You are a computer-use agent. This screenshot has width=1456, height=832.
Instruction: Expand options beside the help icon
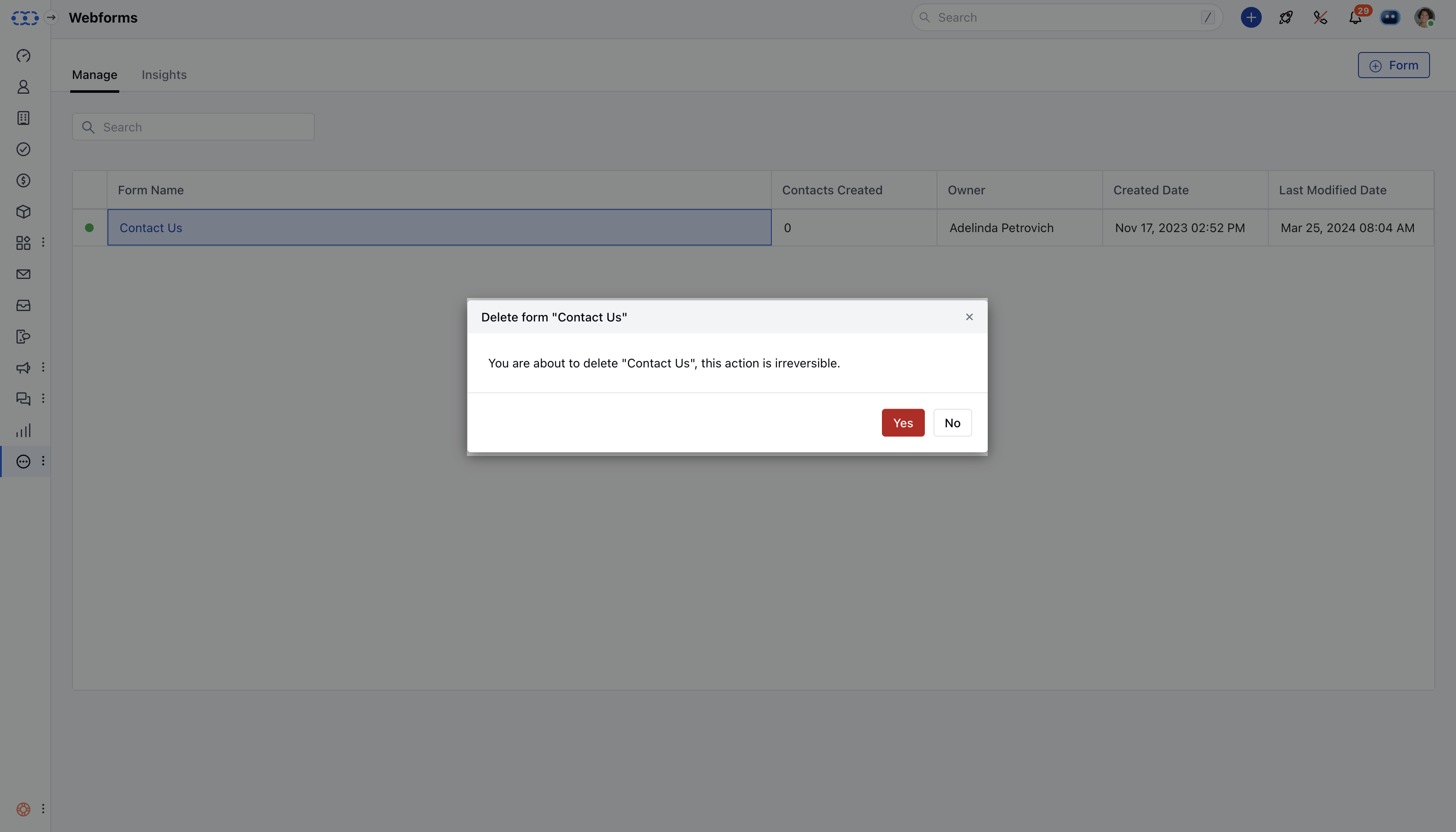43,809
